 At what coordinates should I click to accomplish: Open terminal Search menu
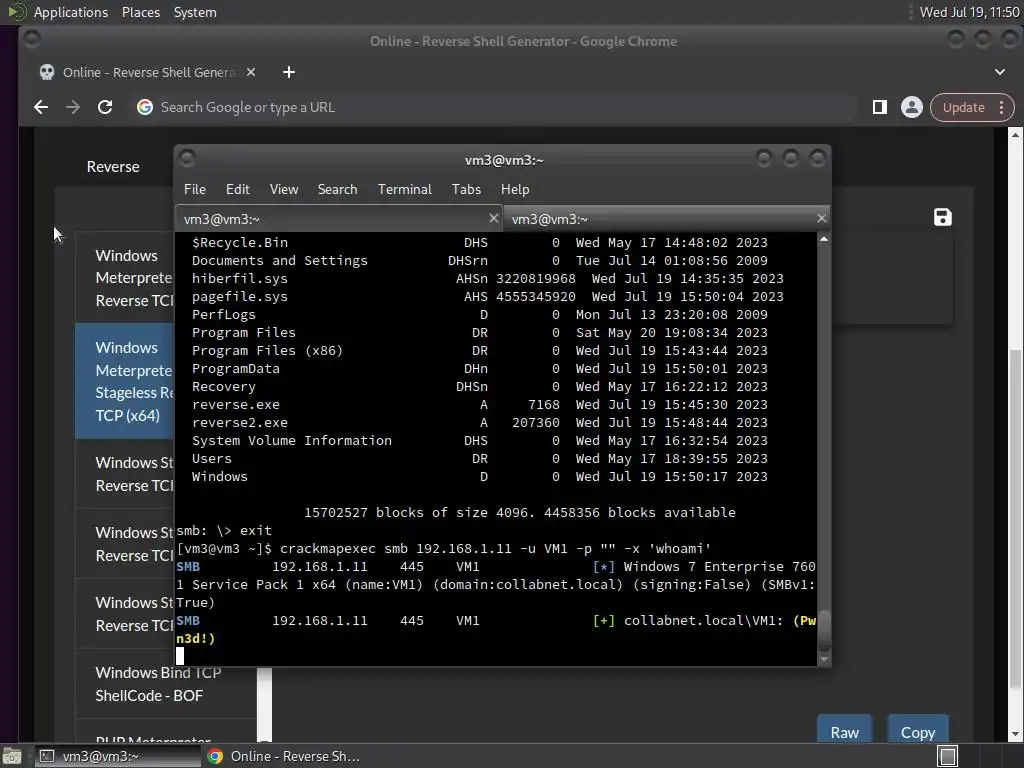pos(337,189)
